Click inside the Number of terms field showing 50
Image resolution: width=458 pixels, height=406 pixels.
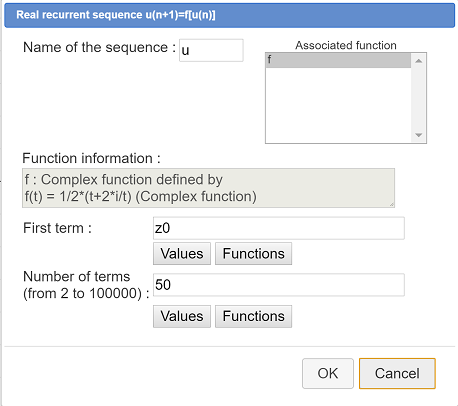279,285
